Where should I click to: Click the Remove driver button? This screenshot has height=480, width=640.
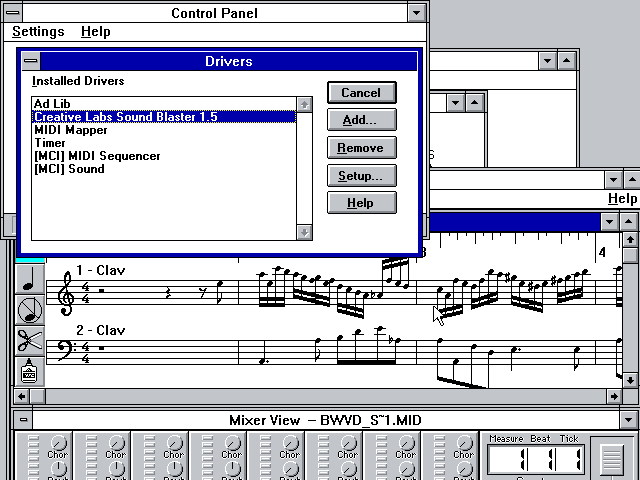tap(362, 148)
